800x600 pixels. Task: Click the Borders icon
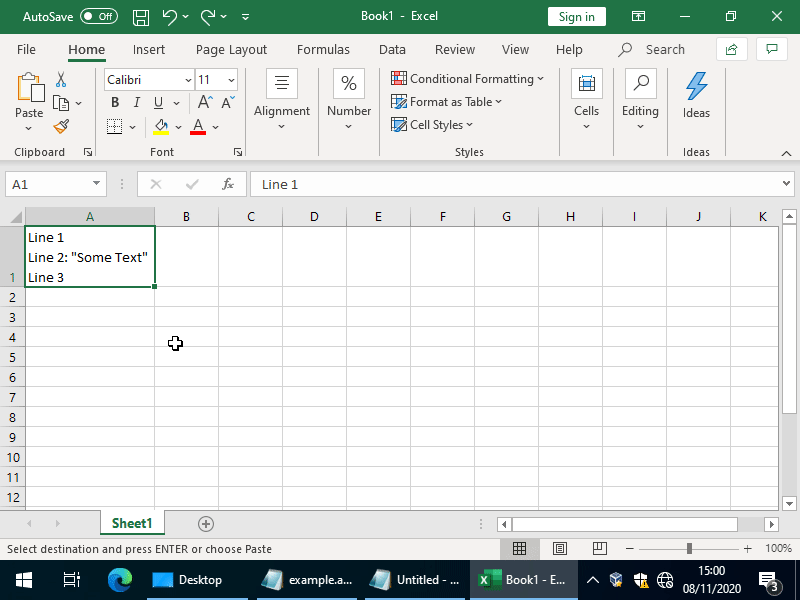pos(114,127)
